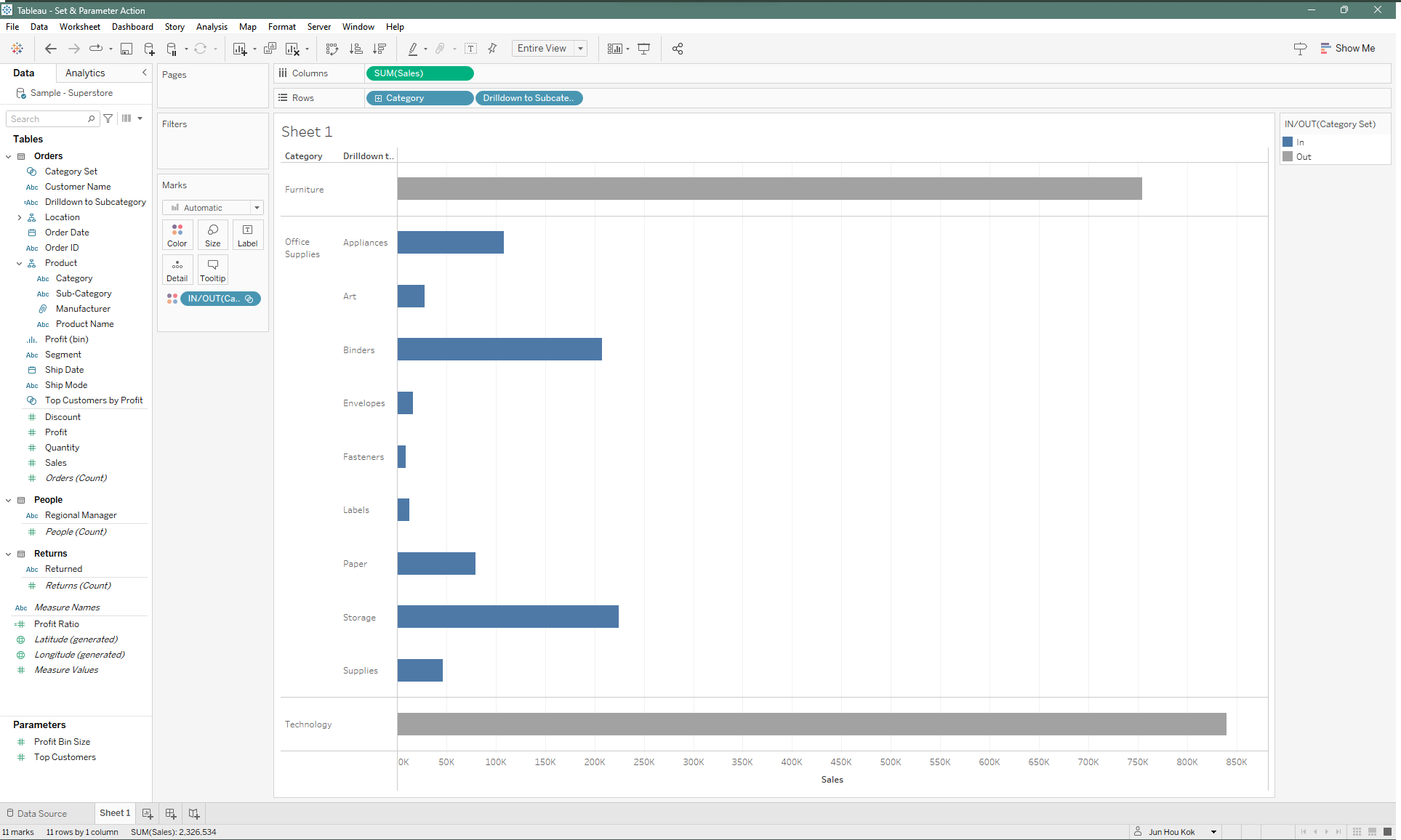Expand the Location hierarchy
The height and width of the screenshot is (840, 1401).
point(20,217)
